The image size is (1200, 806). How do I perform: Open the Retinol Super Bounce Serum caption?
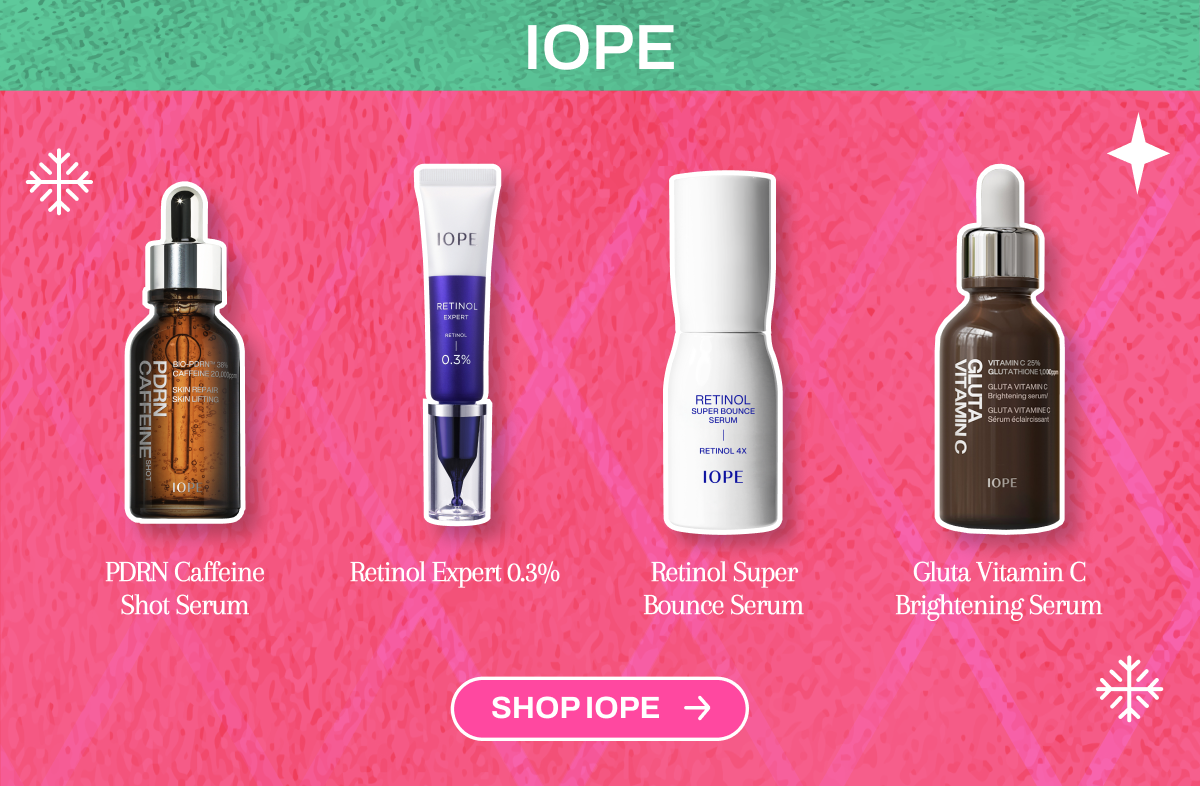[723, 589]
